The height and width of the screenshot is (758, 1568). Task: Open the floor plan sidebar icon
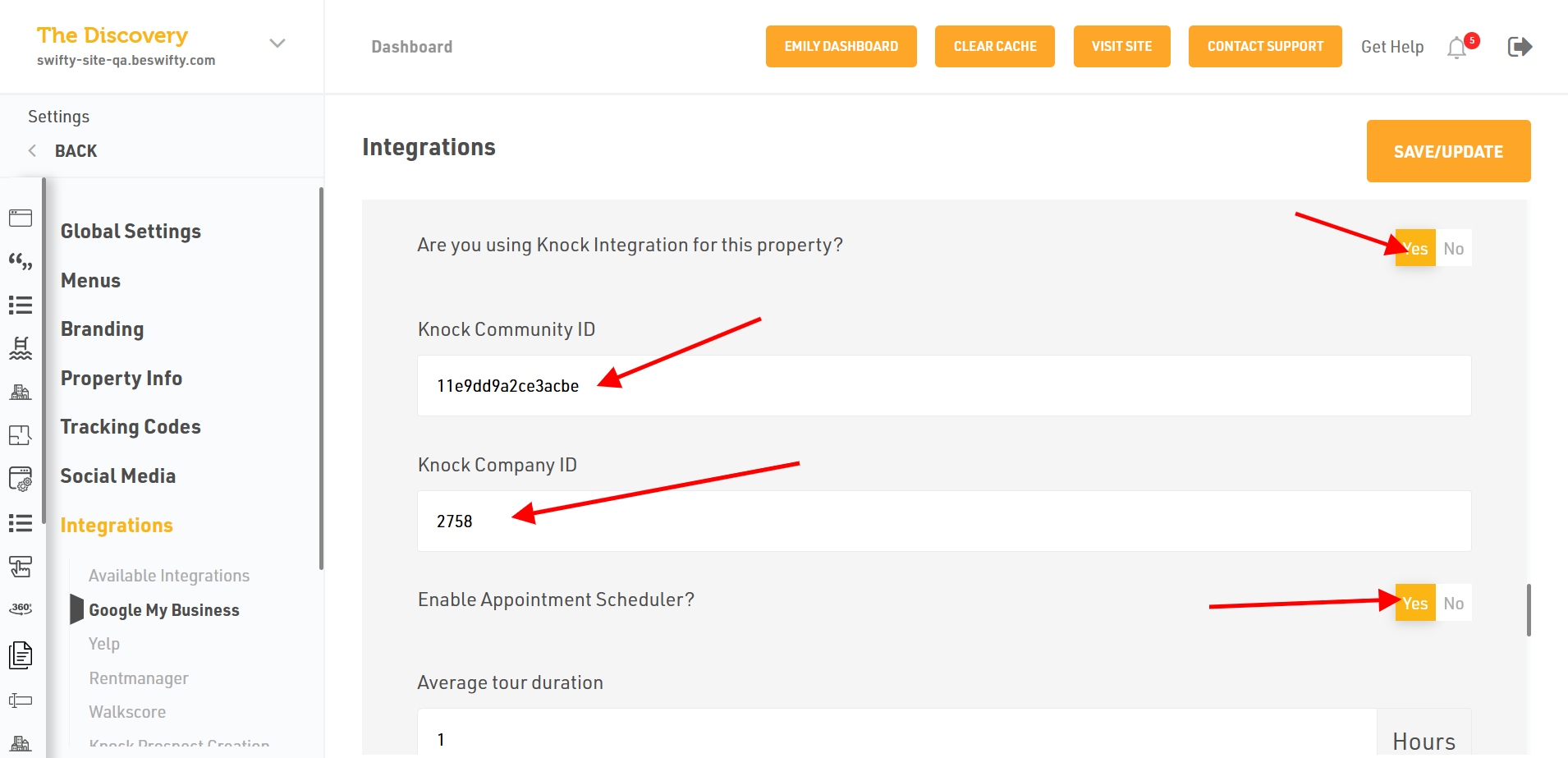coord(21,435)
